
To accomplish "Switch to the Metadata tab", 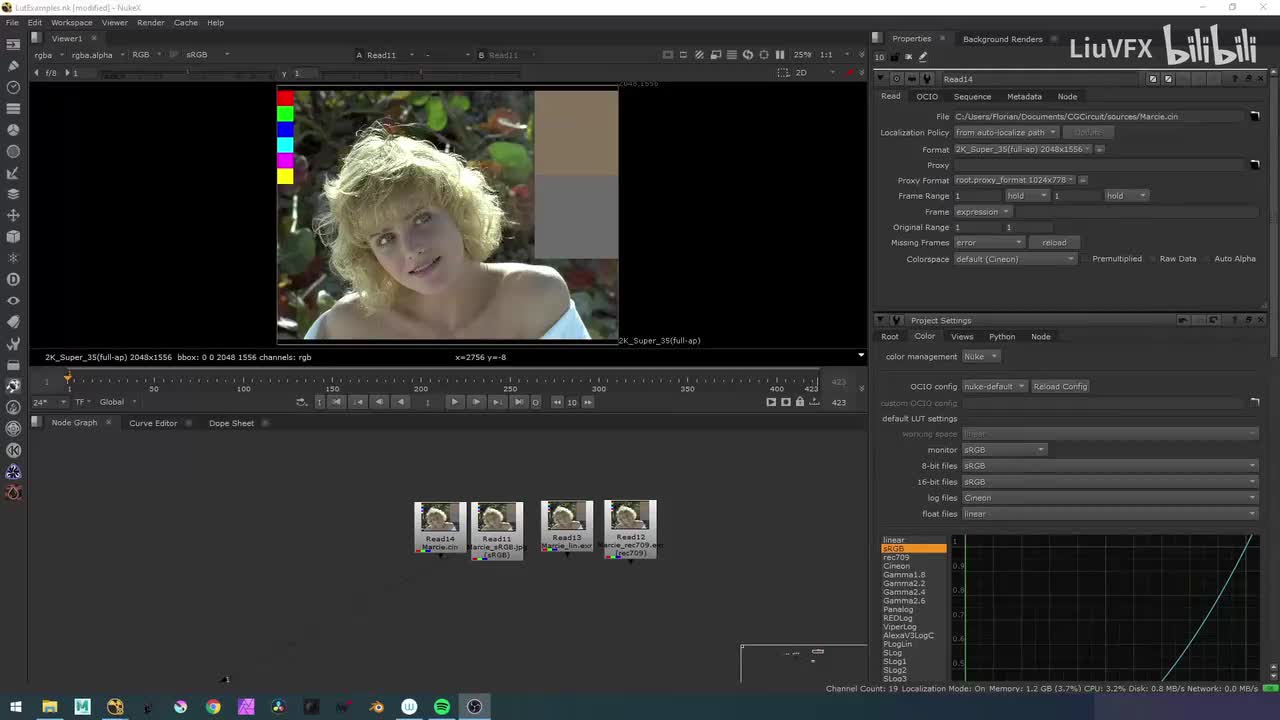I will tap(1024, 97).
